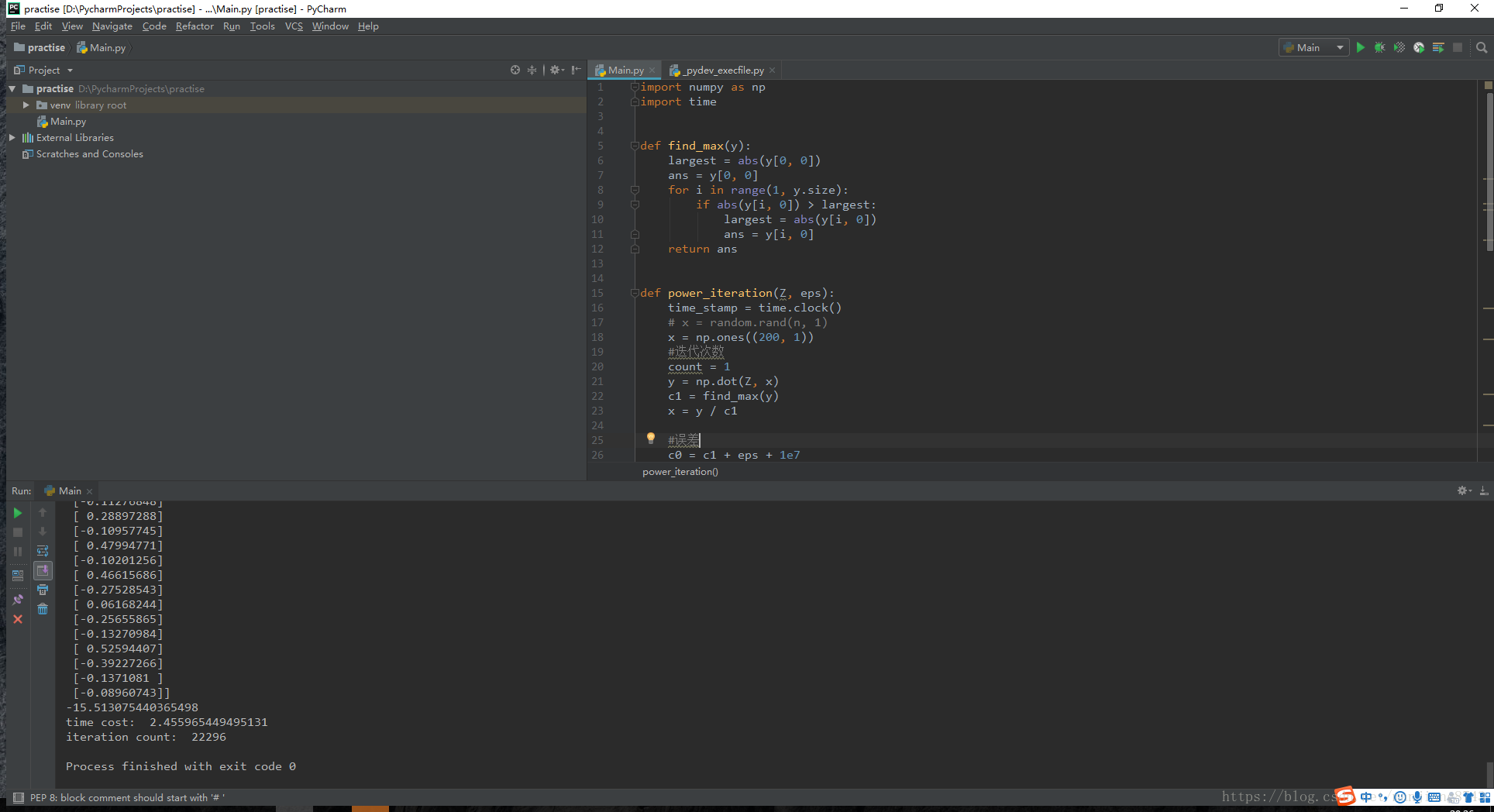Expand the venv library root folder

pos(26,105)
